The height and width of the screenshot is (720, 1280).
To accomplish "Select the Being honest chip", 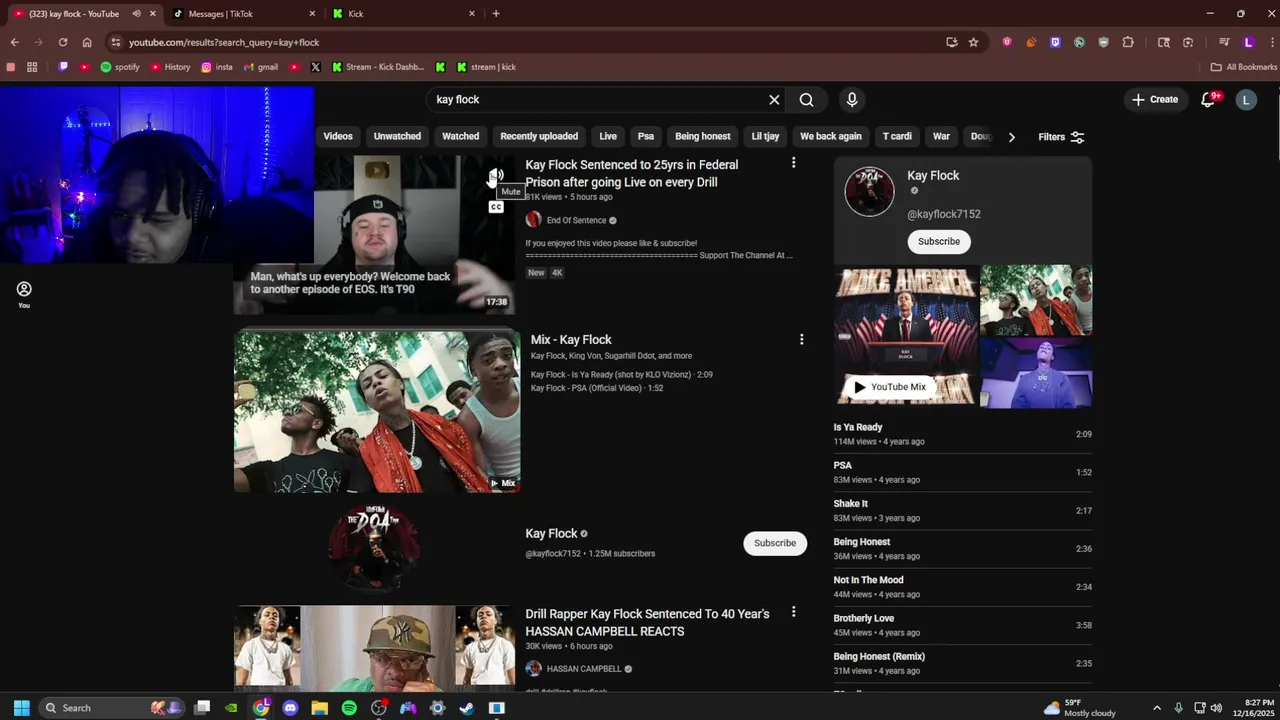I will (x=703, y=136).
